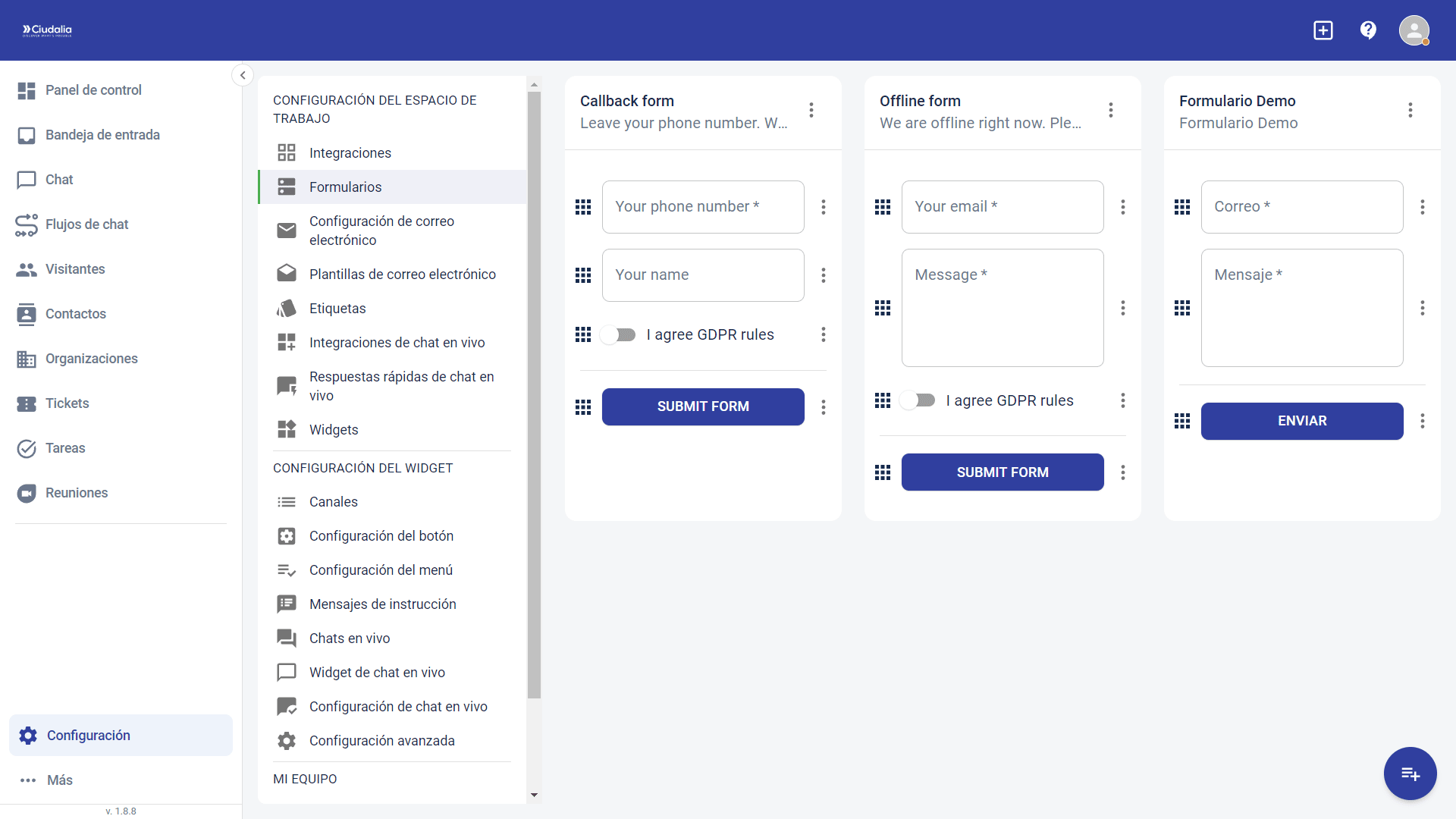Enable GDPR rules toggle on Offline form
The width and height of the screenshot is (1456, 819).
(918, 400)
